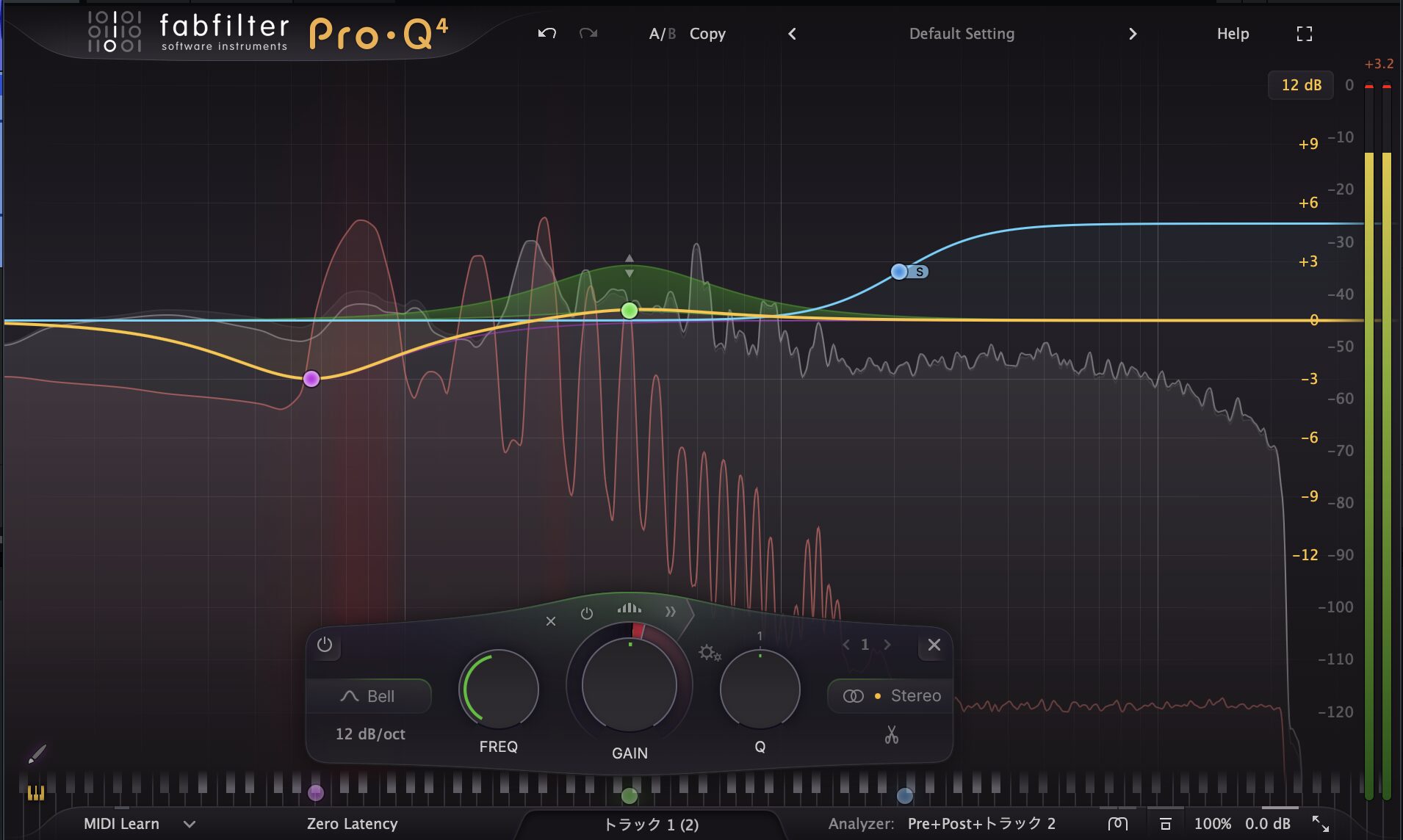1403x840 pixels.
Task: Click green band marker on piano strip
Action: pos(630,796)
